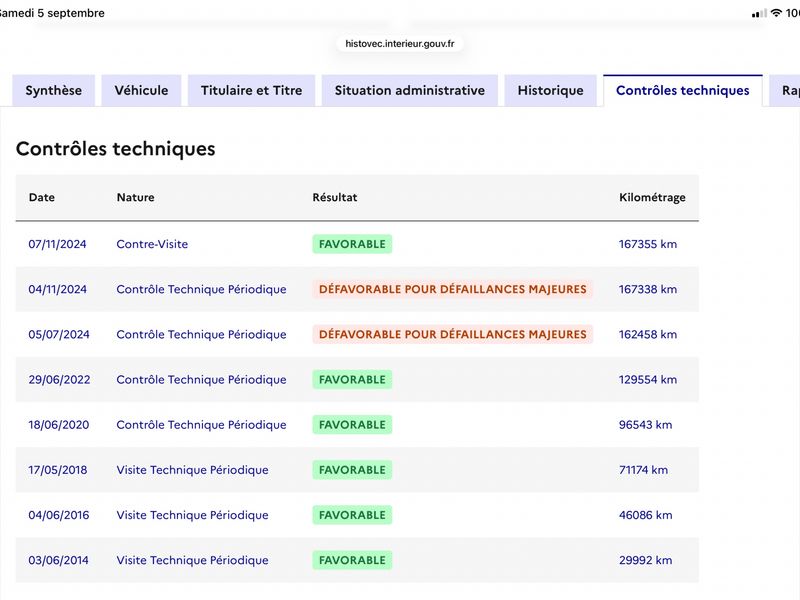The width and height of the screenshot is (800, 600).
Task: Click the Résultat column header
Action: pyautogui.click(x=335, y=197)
